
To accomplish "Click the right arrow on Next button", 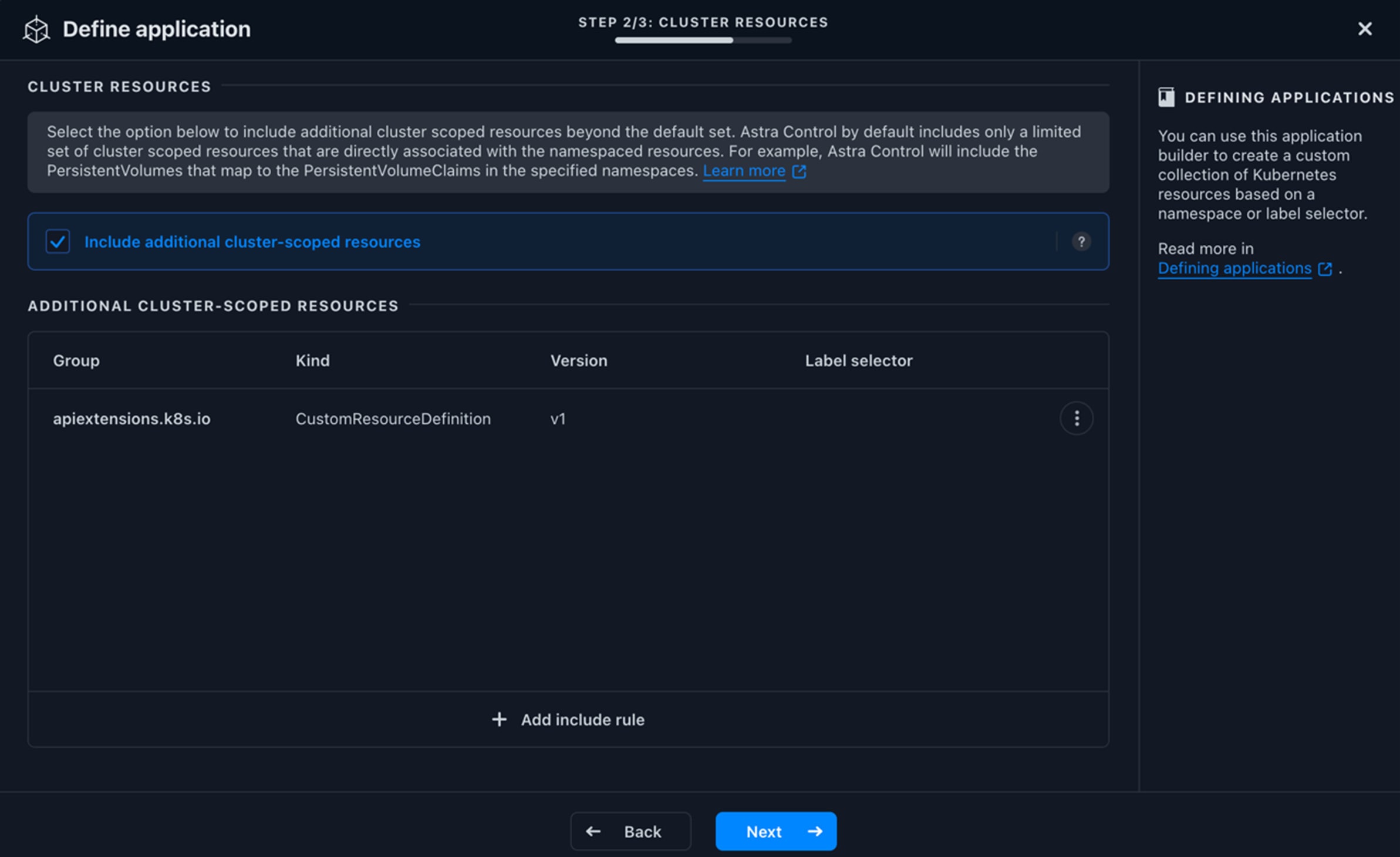I will 815,831.
